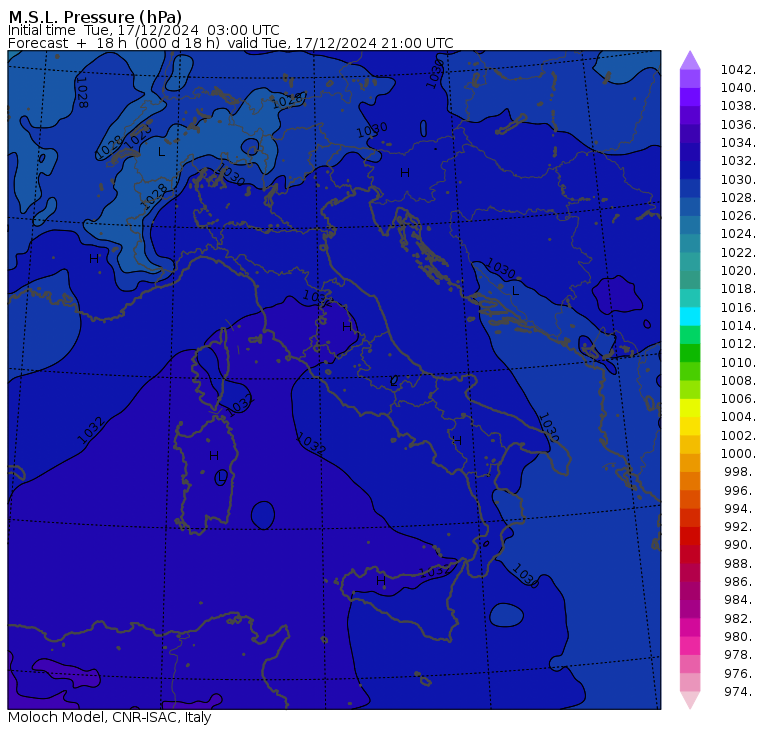The width and height of the screenshot is (760, 731).
Task: Click the teal 1018–1020 legend band
Action: (690, 280)
